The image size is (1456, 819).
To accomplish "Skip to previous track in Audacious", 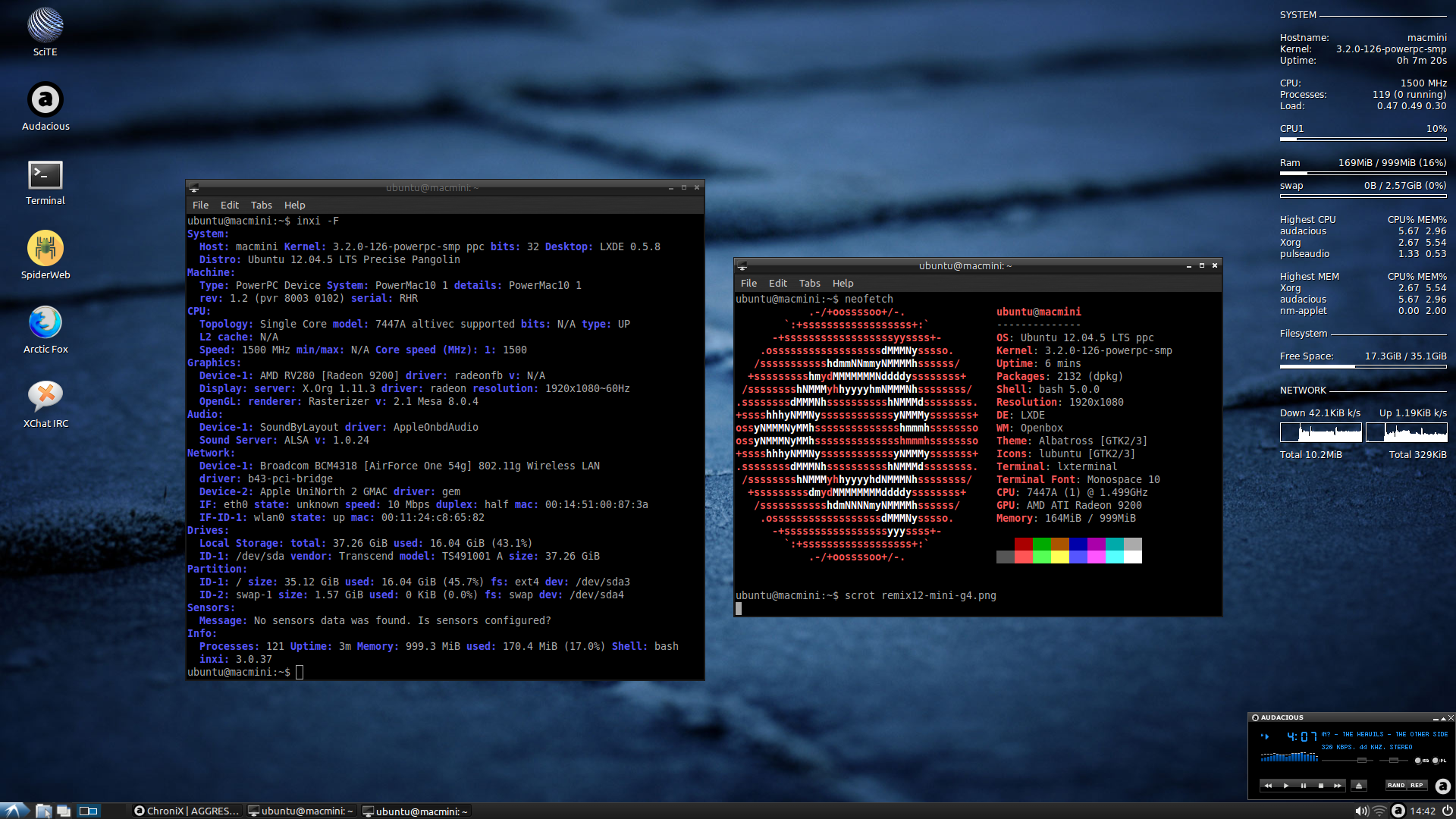I will pos(1268,786).
